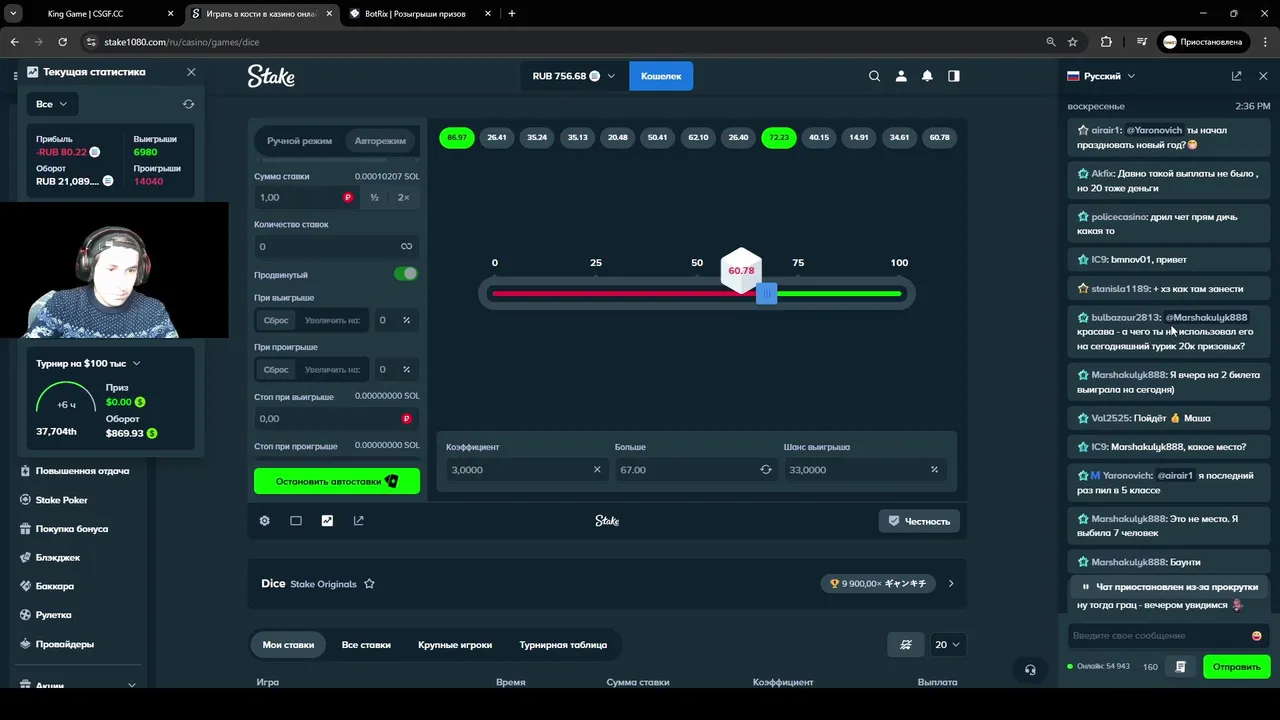
Task: Open the 20 rows-per-page dropdown
Action: (x=948, y=645)
